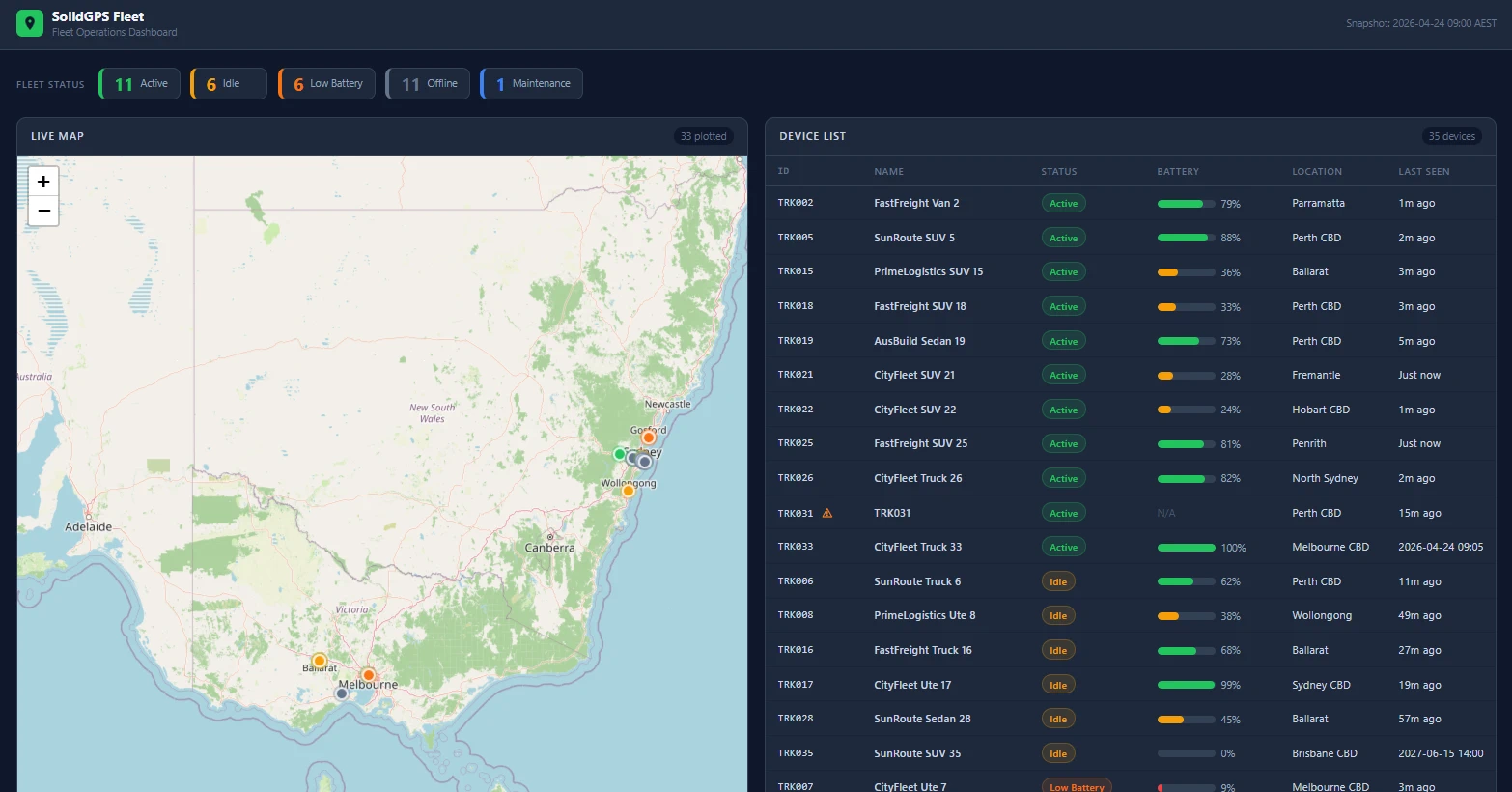Screen dimensions: 1512x792
Task: Click the 'Sydney CBD' location cell
Action: coord(1321,685)
